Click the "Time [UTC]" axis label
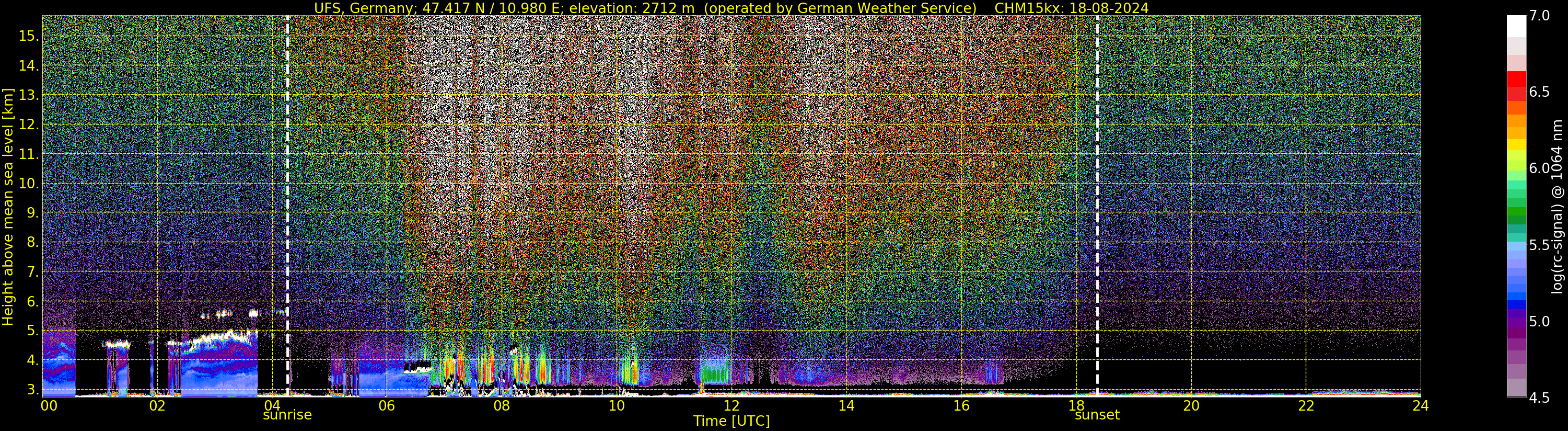Viewport: 1568px width, 431px height. (731, 421)
